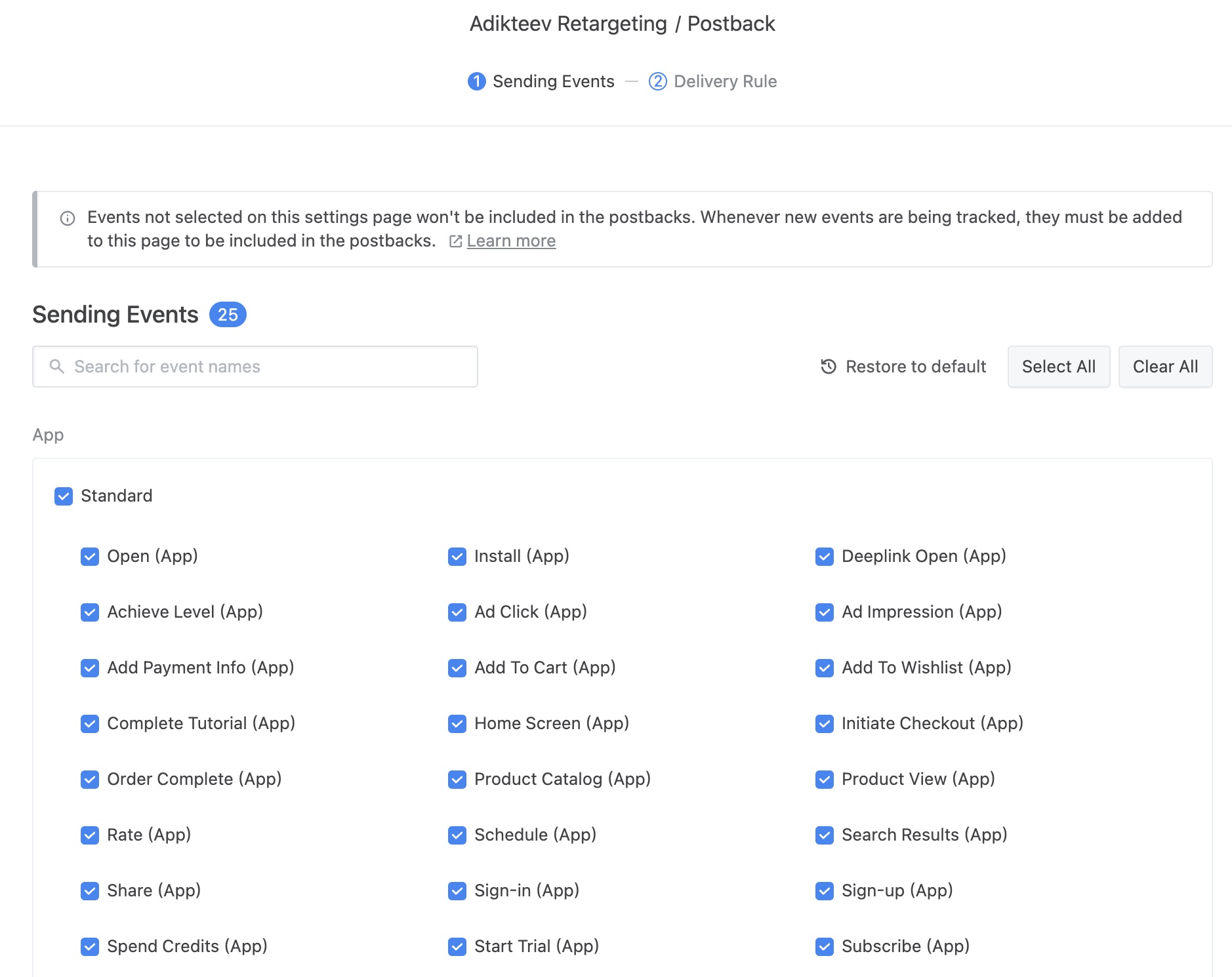Open the Learn more link
Screen dimensions: 1232x977
511,241
